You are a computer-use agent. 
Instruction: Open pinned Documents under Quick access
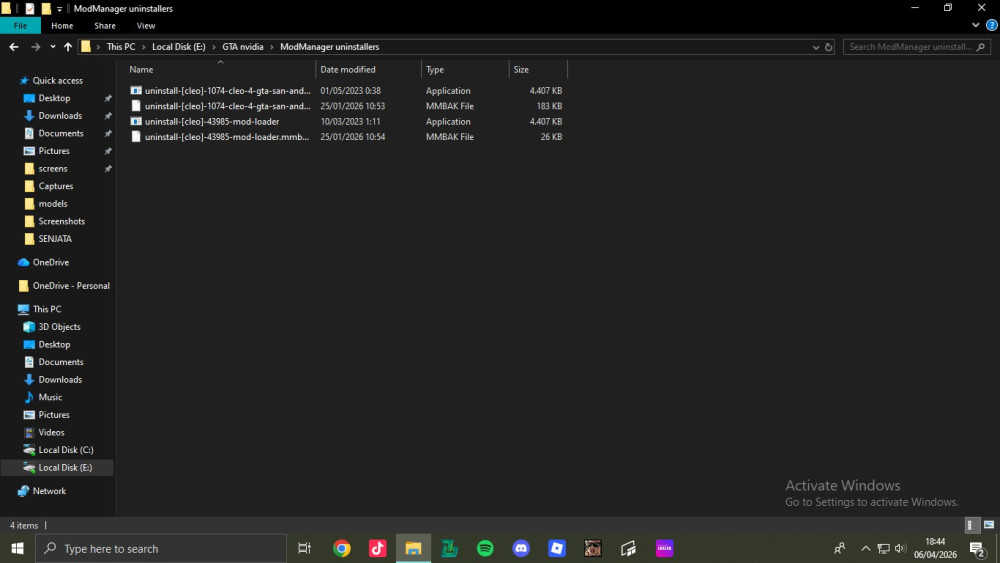61,133
